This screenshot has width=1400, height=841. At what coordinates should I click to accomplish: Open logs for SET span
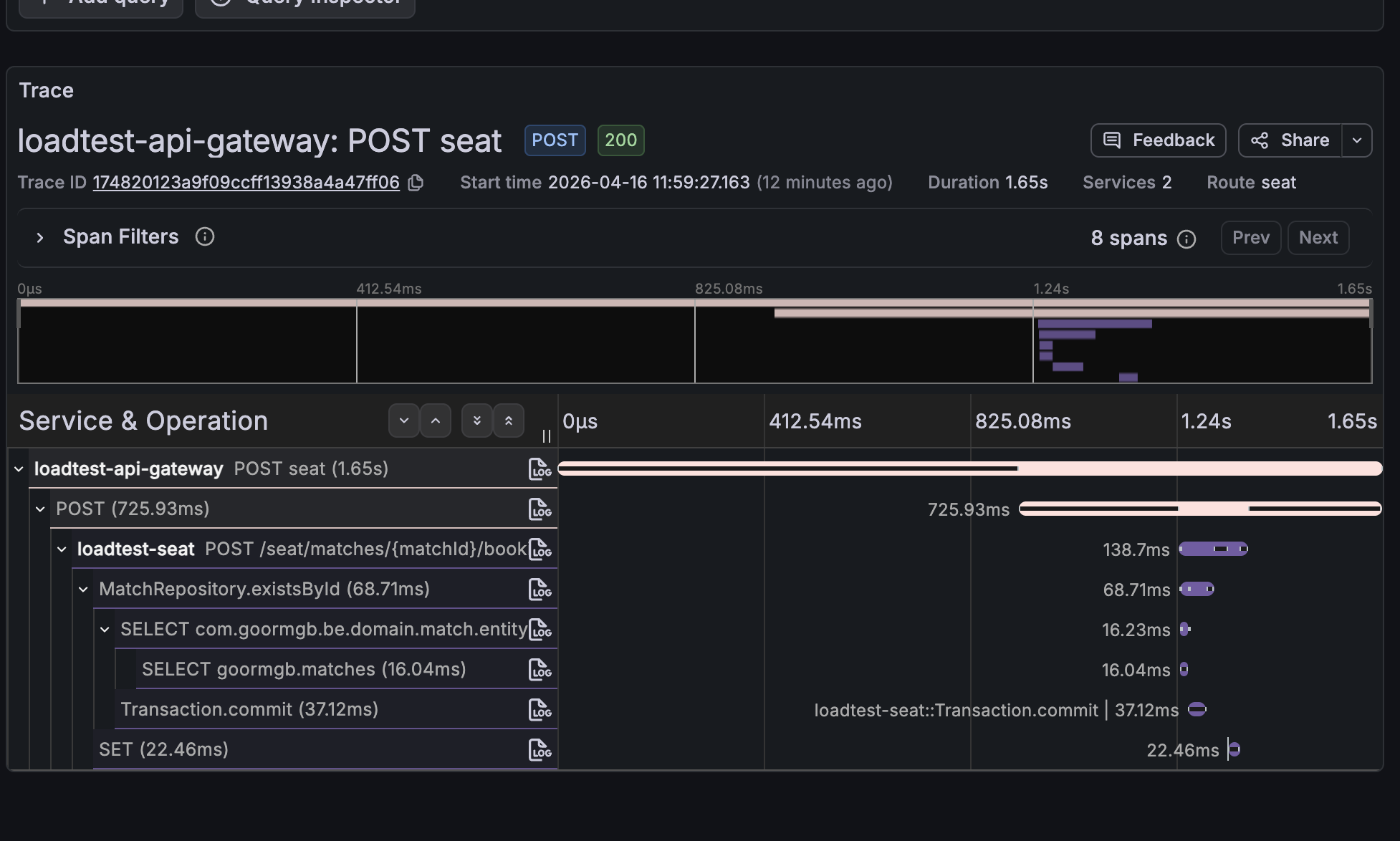pyautogui.click(x=540, y=749)
